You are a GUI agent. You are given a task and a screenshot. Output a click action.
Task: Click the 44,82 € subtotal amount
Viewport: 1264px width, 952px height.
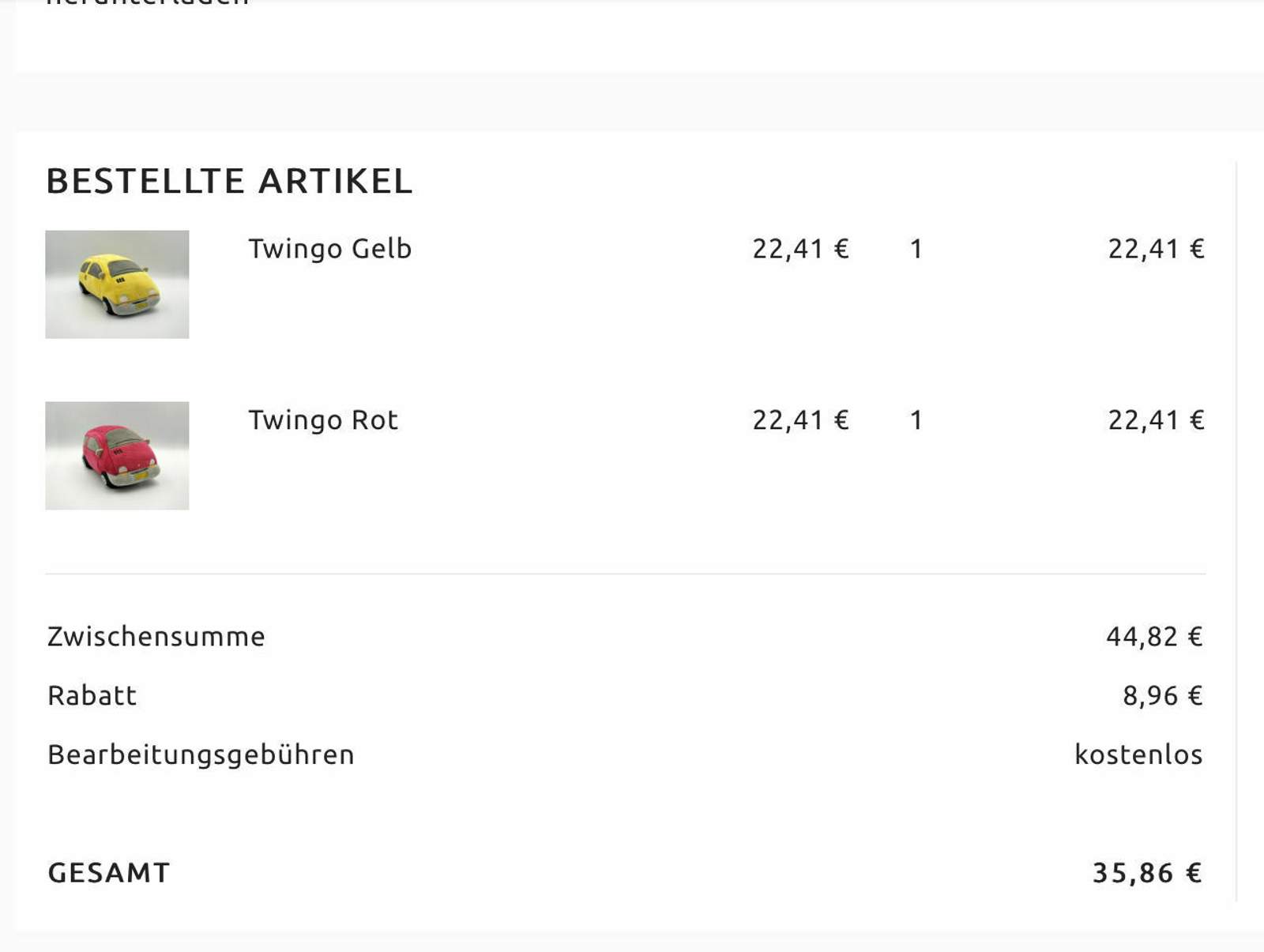tap(1154, 637)
